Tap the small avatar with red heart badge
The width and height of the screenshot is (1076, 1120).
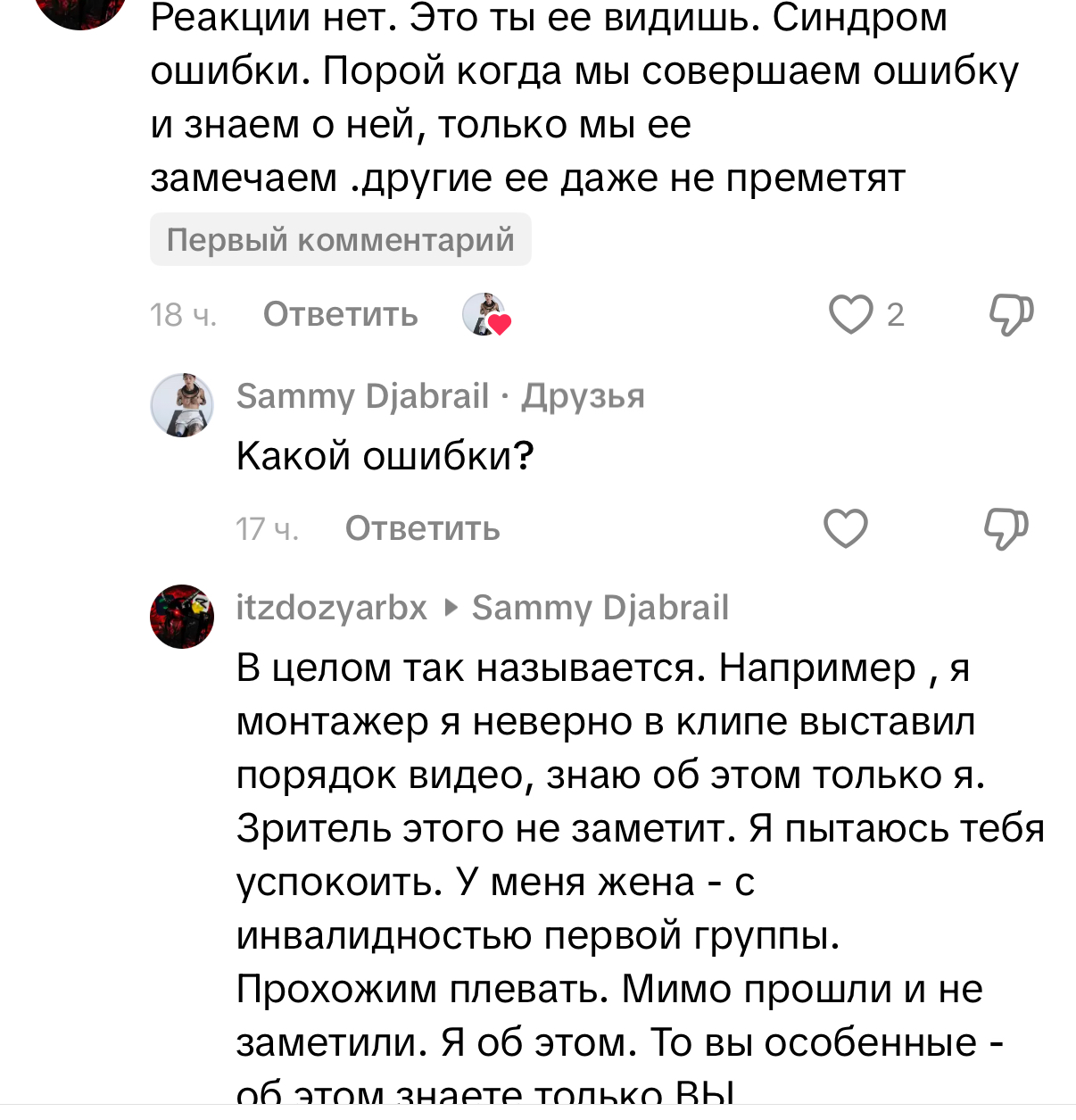[485, 314]
